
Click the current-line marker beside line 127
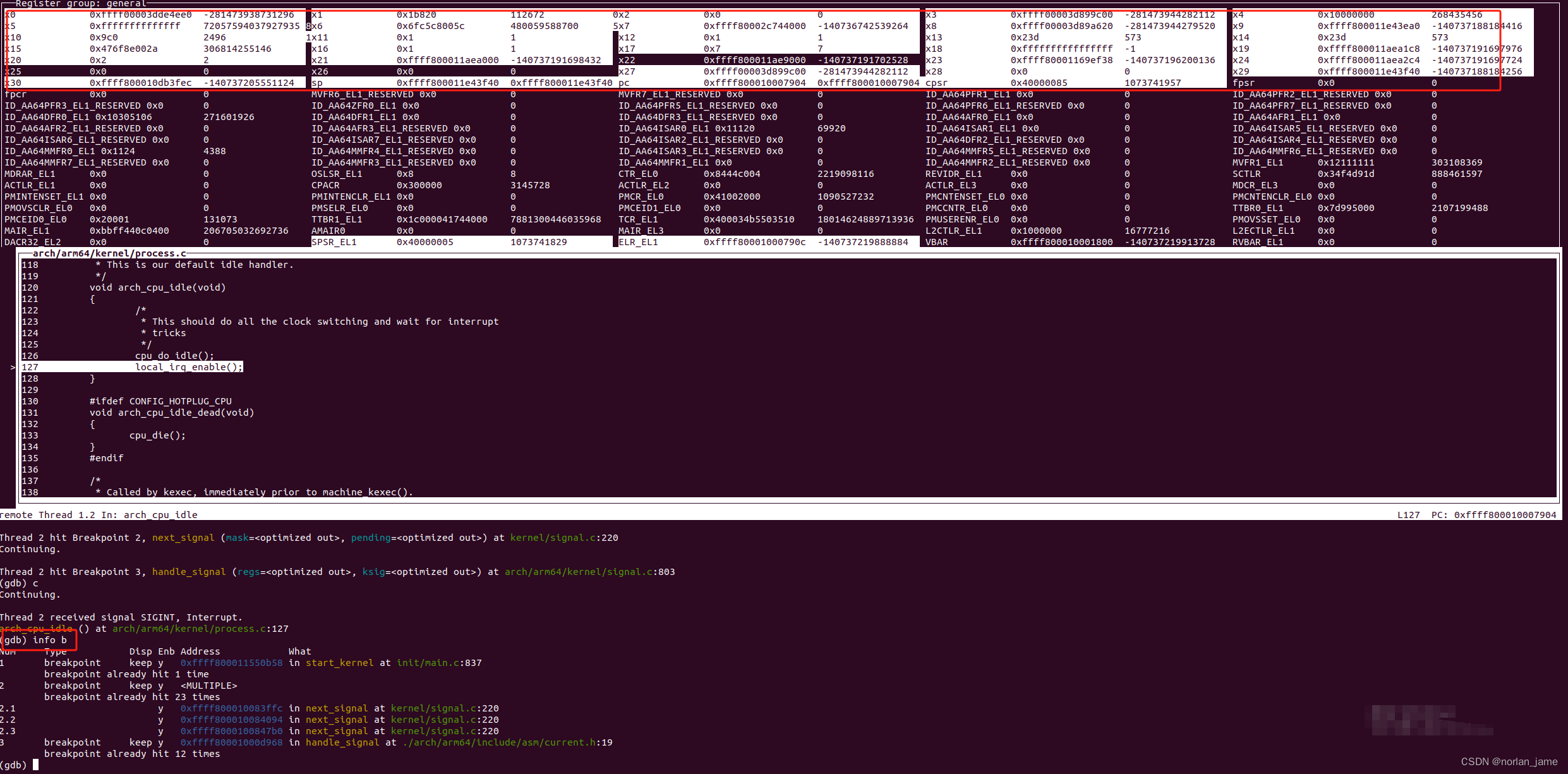tap(13, 367)
